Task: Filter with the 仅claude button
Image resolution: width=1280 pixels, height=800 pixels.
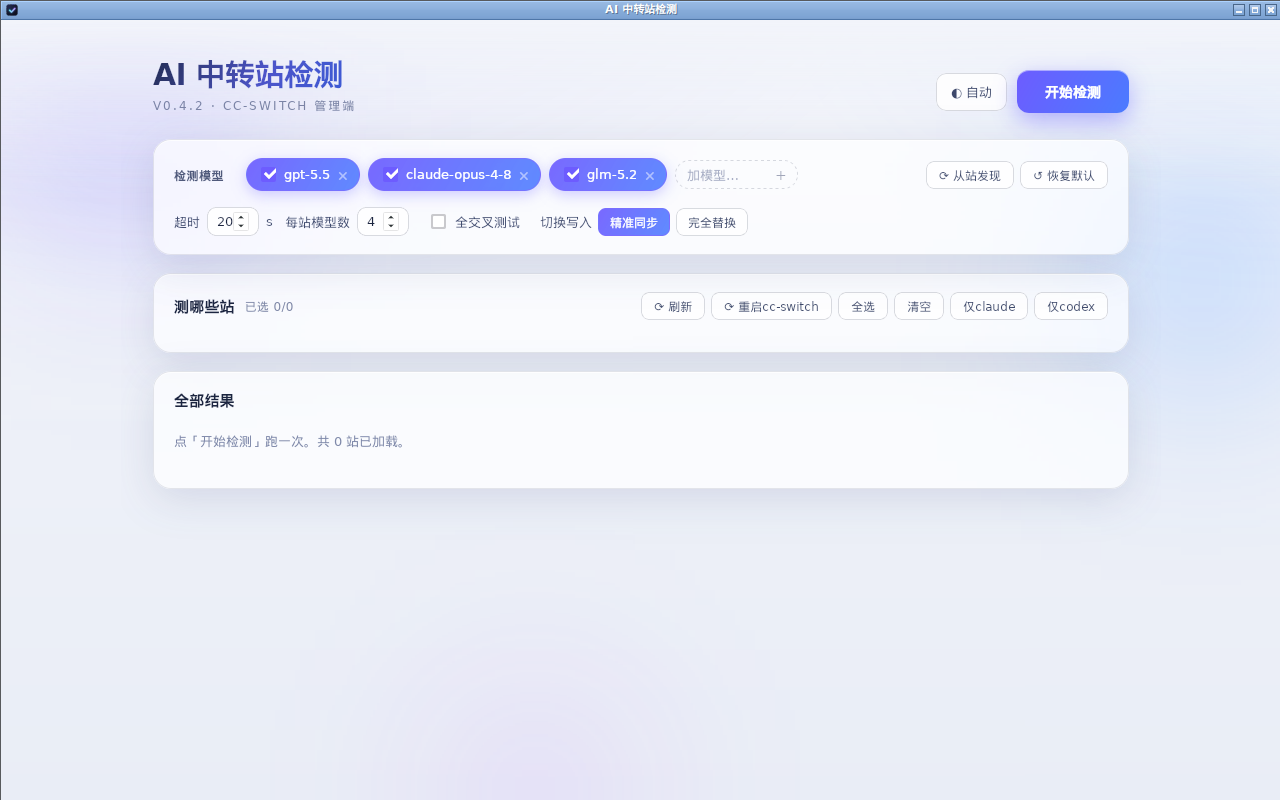Action: click(989, 306)
